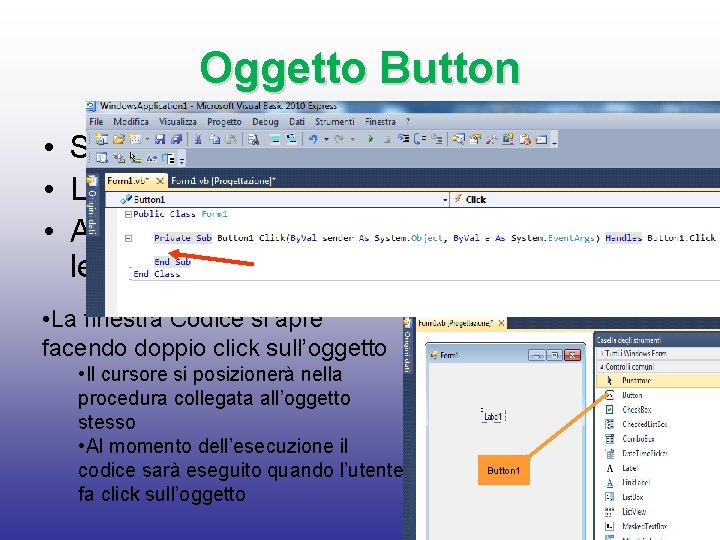Screen dimensions: 720x540
Task: Collapse the Public Class Form1 block
Action: point(129,214)
